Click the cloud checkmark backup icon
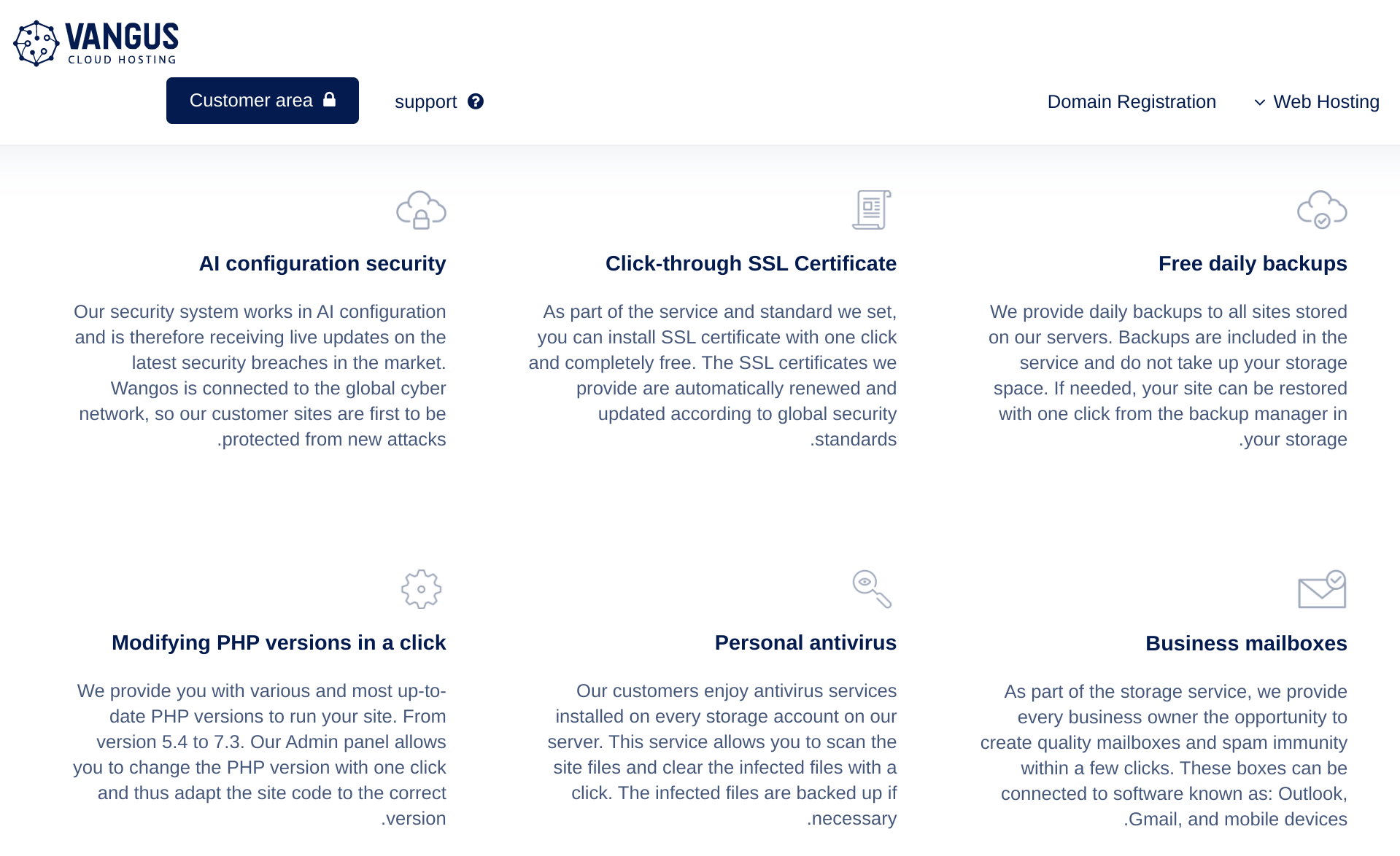Screen dimensions: 1400x856 1322,210
